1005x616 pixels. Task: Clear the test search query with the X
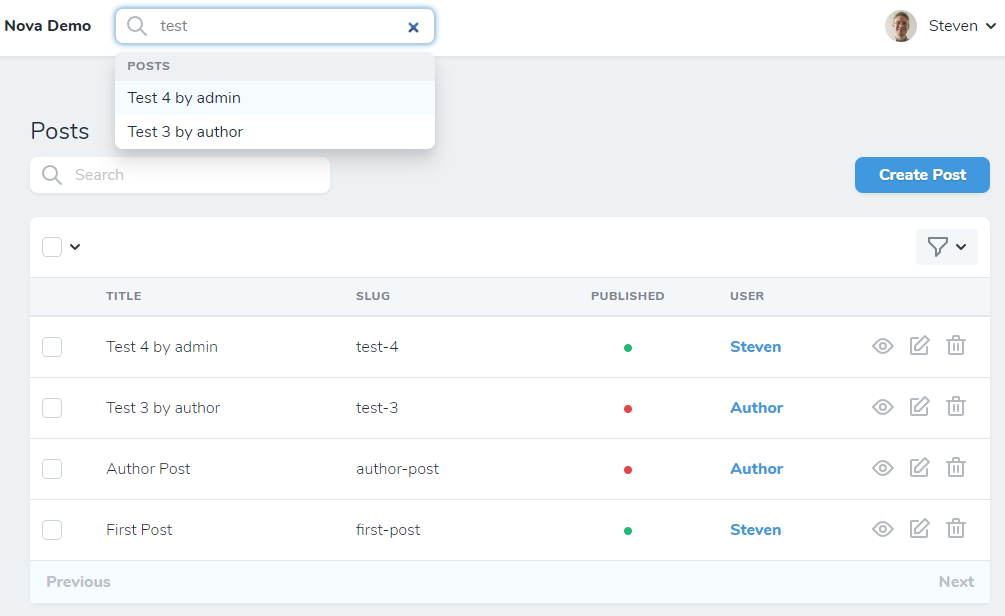pos(413,27)
